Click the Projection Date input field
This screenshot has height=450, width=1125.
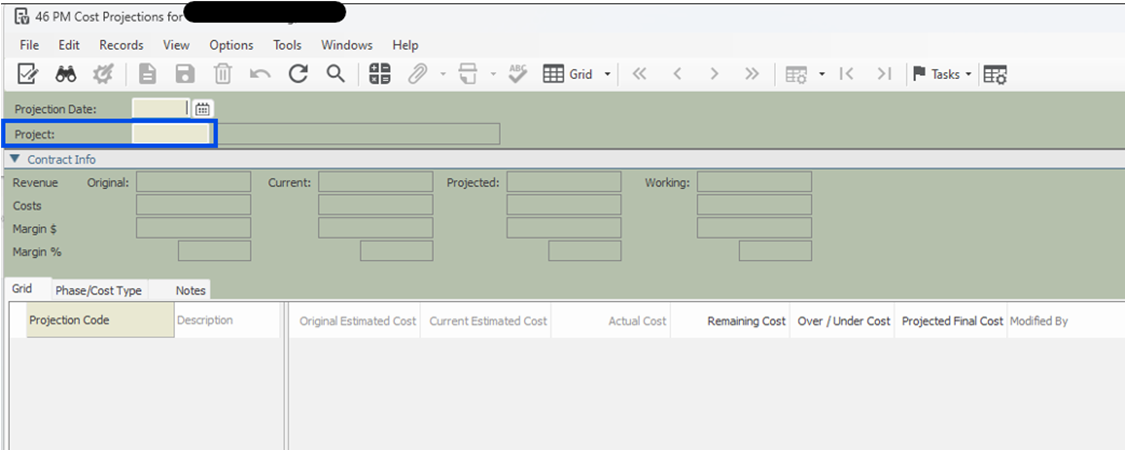click(161, 108)
